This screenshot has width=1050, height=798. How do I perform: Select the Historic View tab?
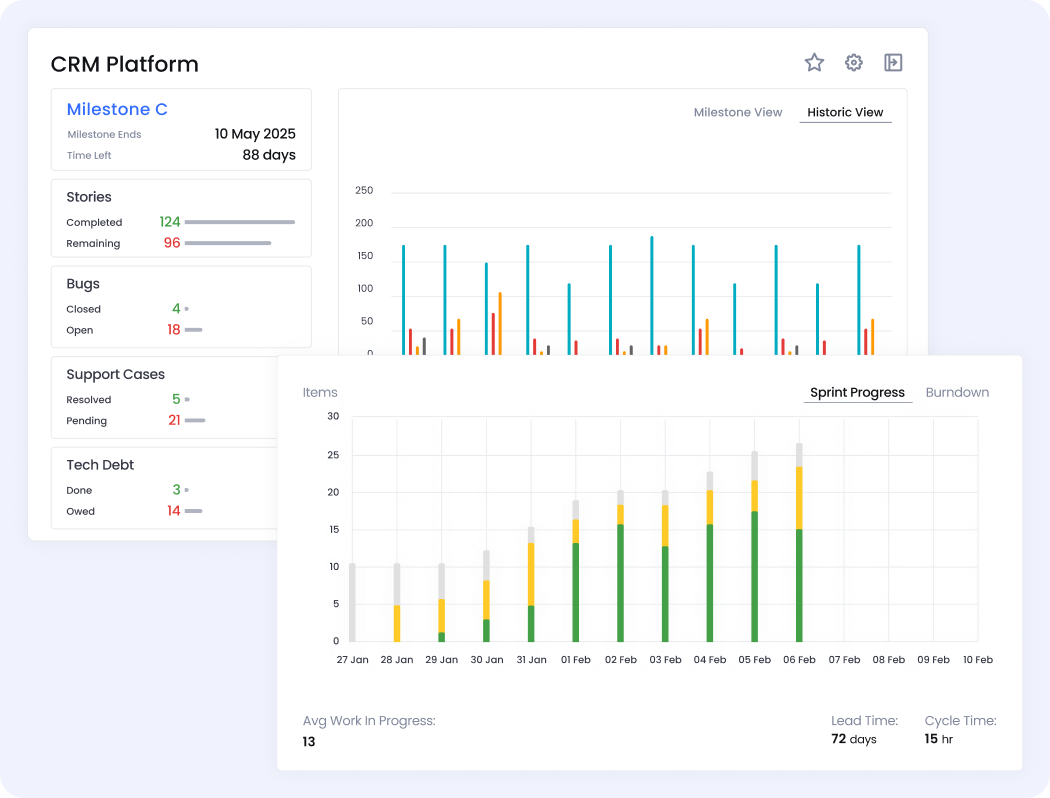pyautogui.click(x=845, y=112)
